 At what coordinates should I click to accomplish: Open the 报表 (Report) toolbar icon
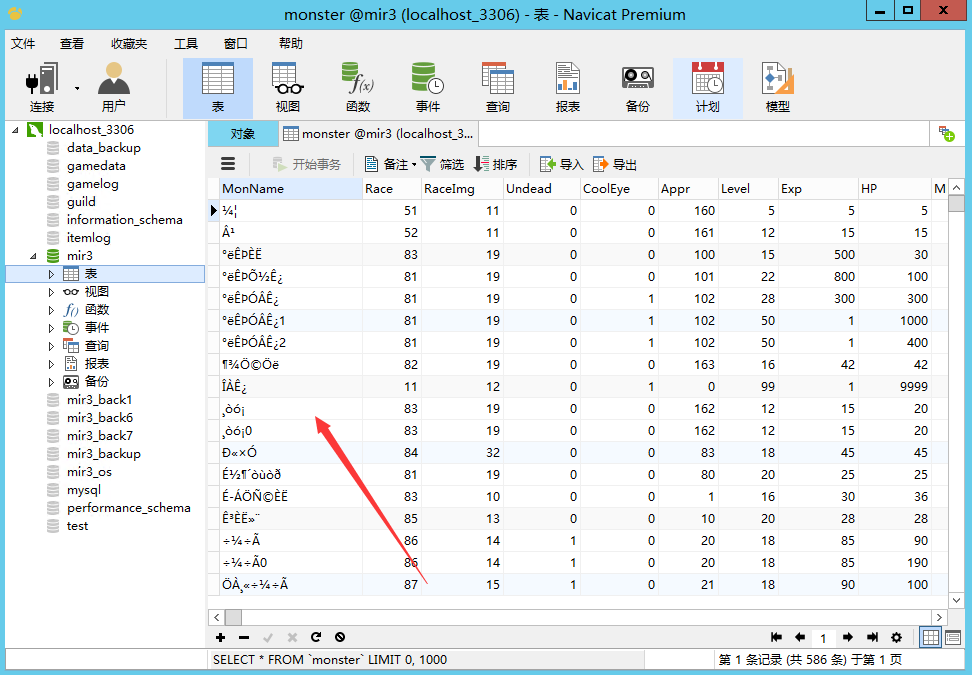coord(567,87)
